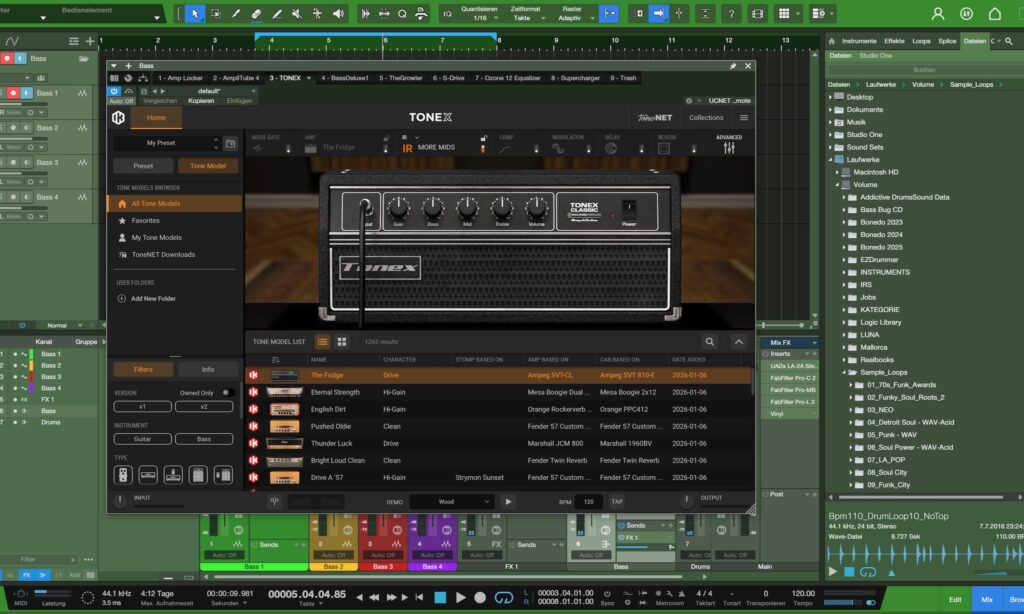This screenshot has height=614, width=1024.
Task: Switch Tone Model List to grid view
Action: point(342,341)
